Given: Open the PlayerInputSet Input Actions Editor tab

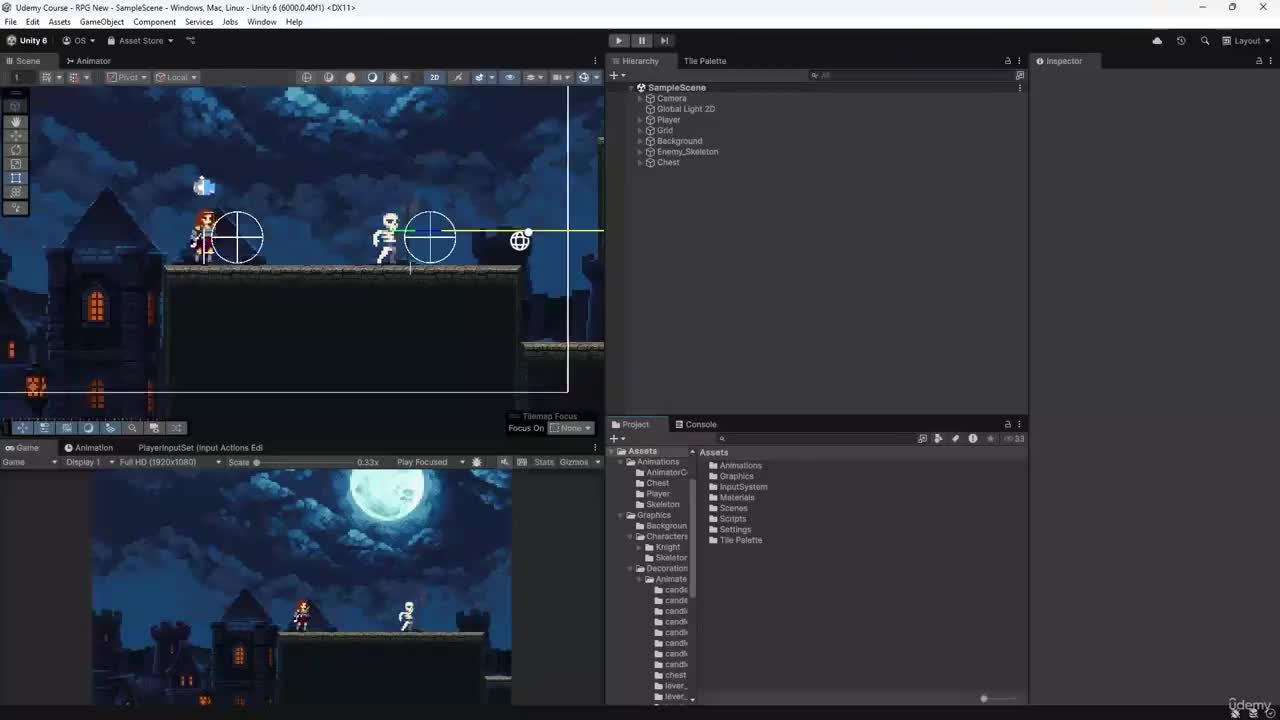Looking at the screenshot, I should (200, 448).
